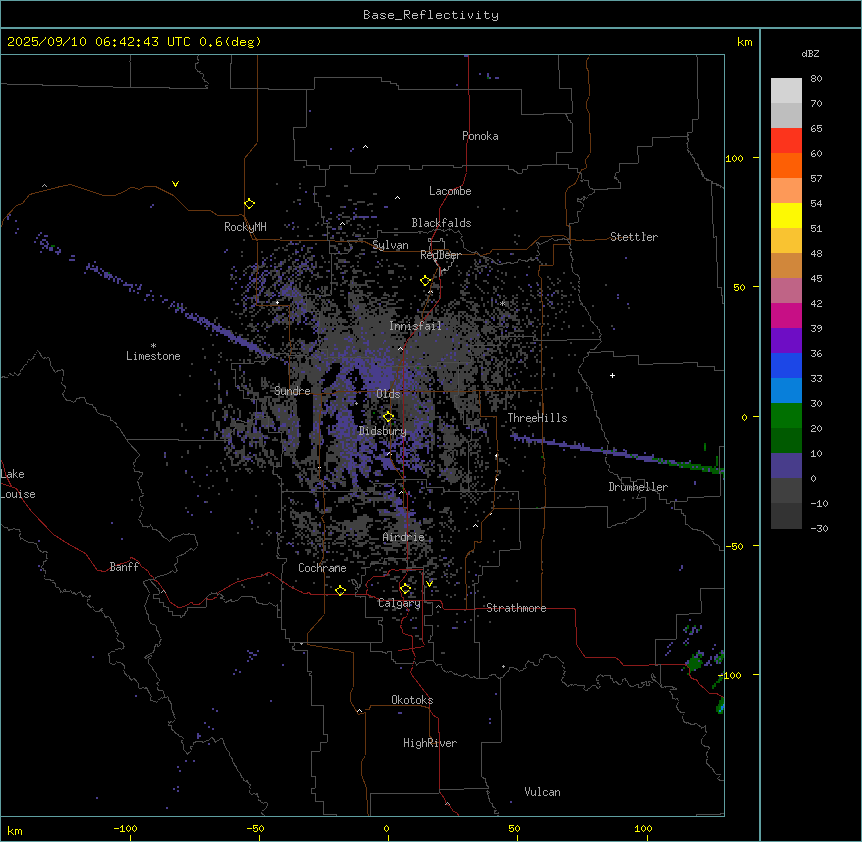The height and width of the screenshot is (842, 862).
Task: Select the violet 36-39 dBZ legend swatch
Action: 786,341
